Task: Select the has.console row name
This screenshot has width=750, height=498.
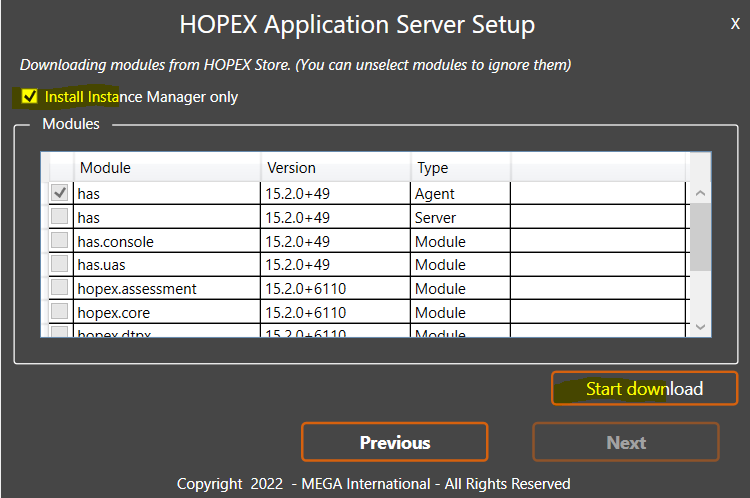Action: coord(115,241)
